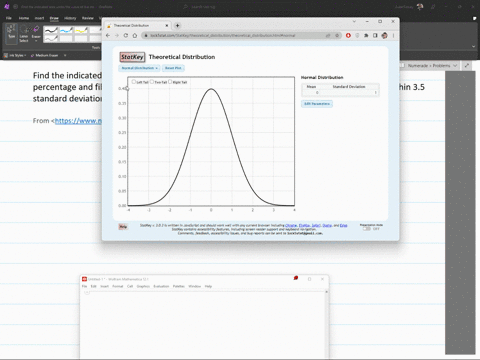Open the browser extensions puzzle menu
480x360 pixels.
pyautogui.click(x=366, y=35)
